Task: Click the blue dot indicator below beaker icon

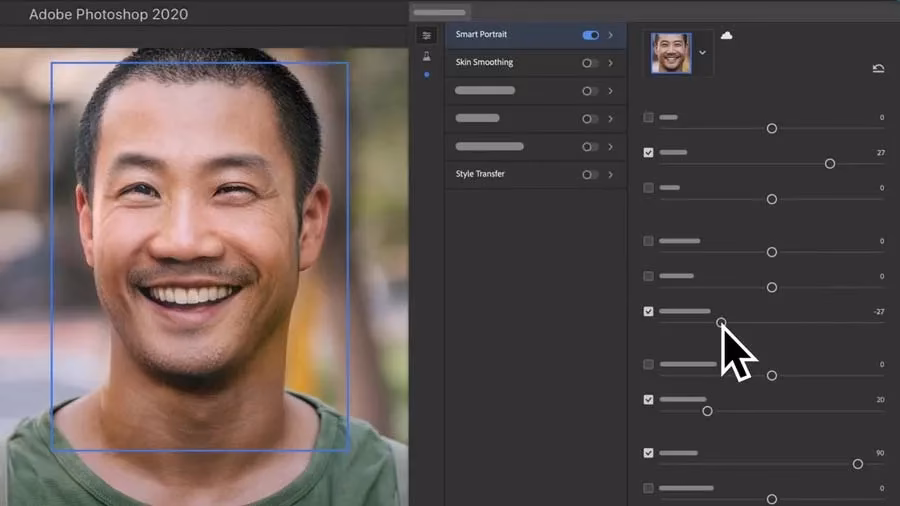Action: click(427, 75)
